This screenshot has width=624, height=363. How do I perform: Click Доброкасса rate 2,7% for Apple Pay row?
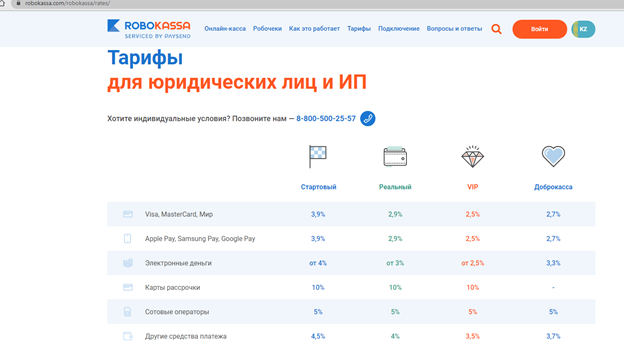[553, 238]
